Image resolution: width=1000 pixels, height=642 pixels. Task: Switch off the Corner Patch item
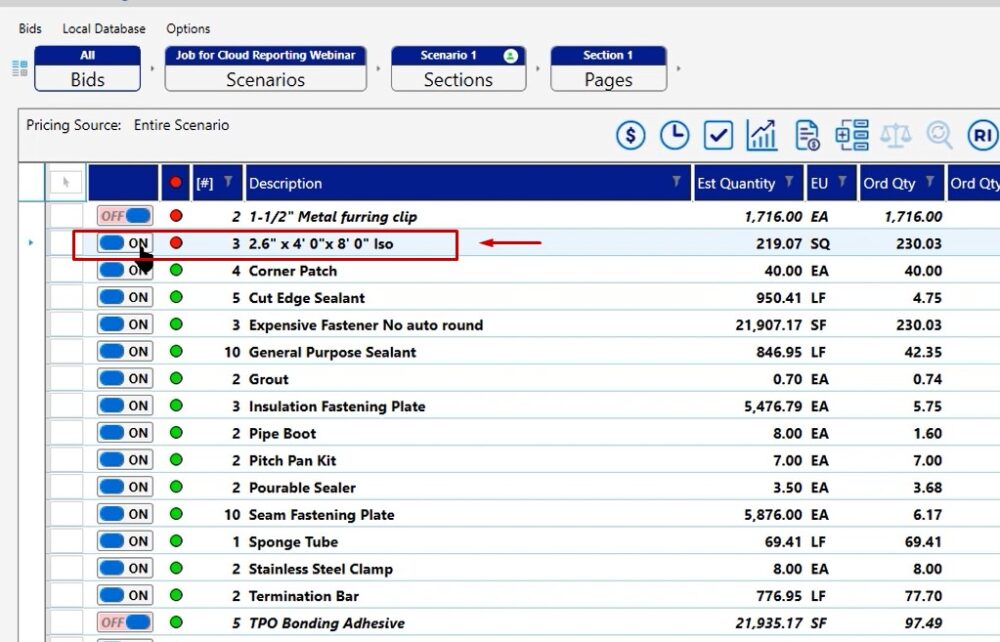[124, 271]
